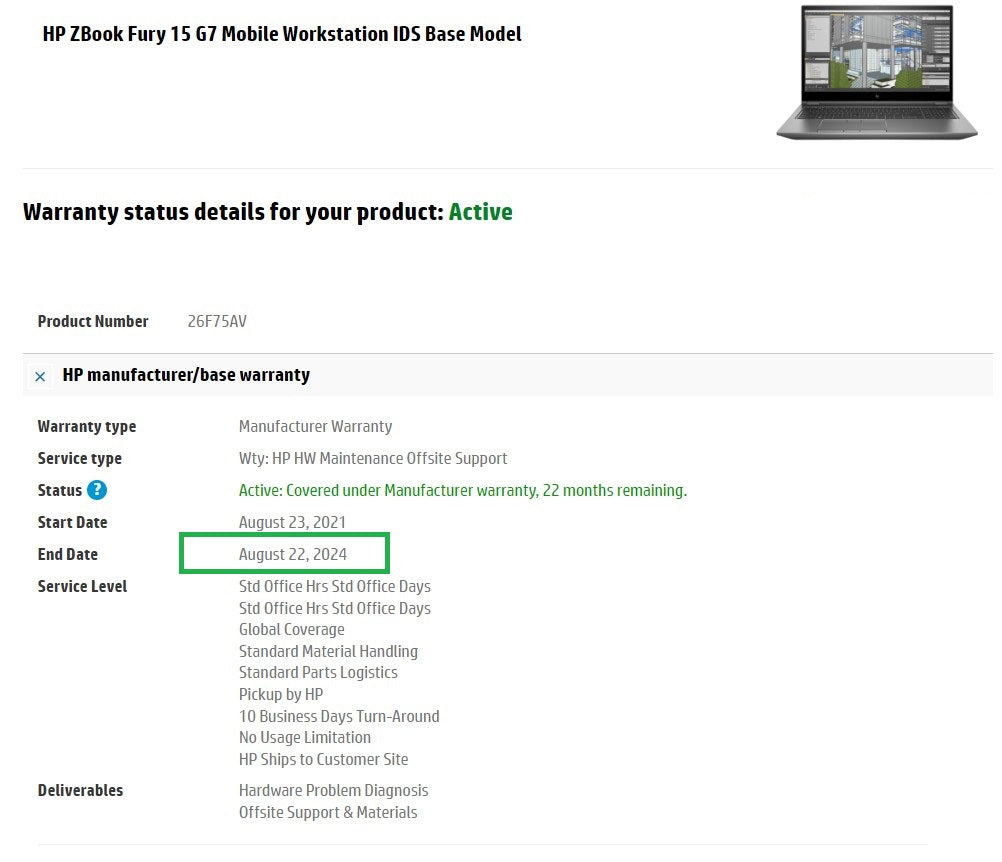Select the 10 Business Days Turn-Around entry
The width and height of the screenshot is (1002, 862).
tap(339, 716)
